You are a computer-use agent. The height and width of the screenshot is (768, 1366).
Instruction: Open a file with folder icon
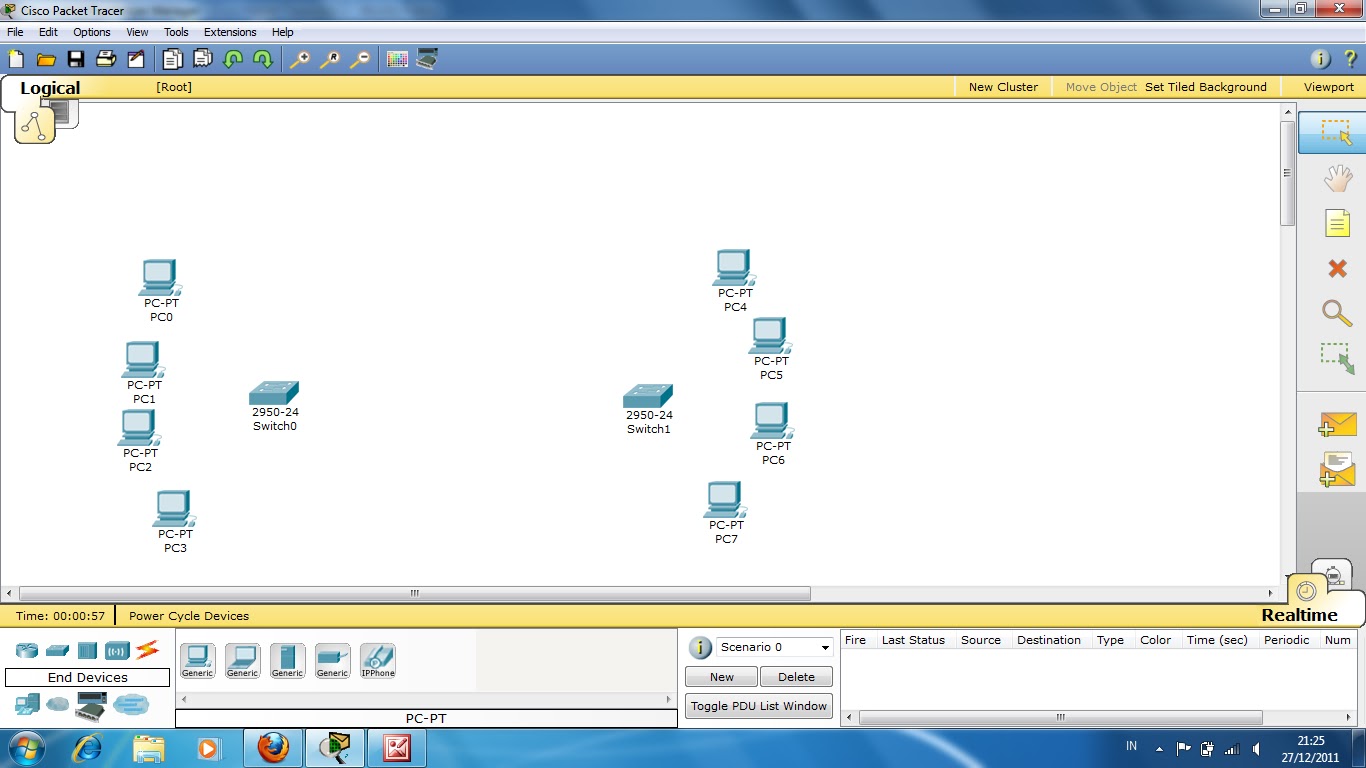tap(45, 59)
